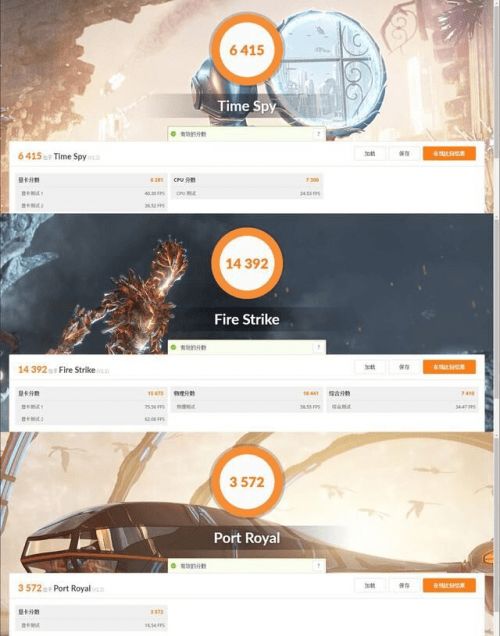Click the 14 392 Fire Strike score circle
Image resolution: width=500 pixels, height=636 pixels.
pos(247,264)
